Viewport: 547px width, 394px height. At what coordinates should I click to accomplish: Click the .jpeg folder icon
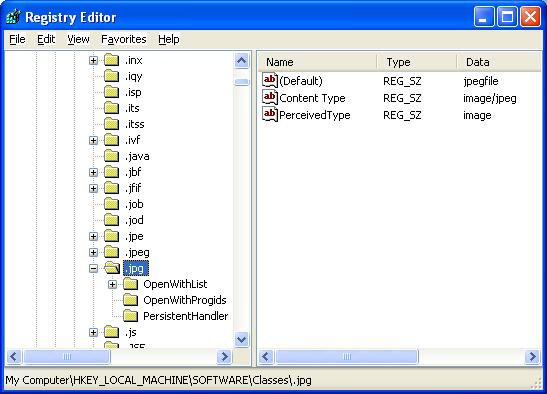[111, 252]
